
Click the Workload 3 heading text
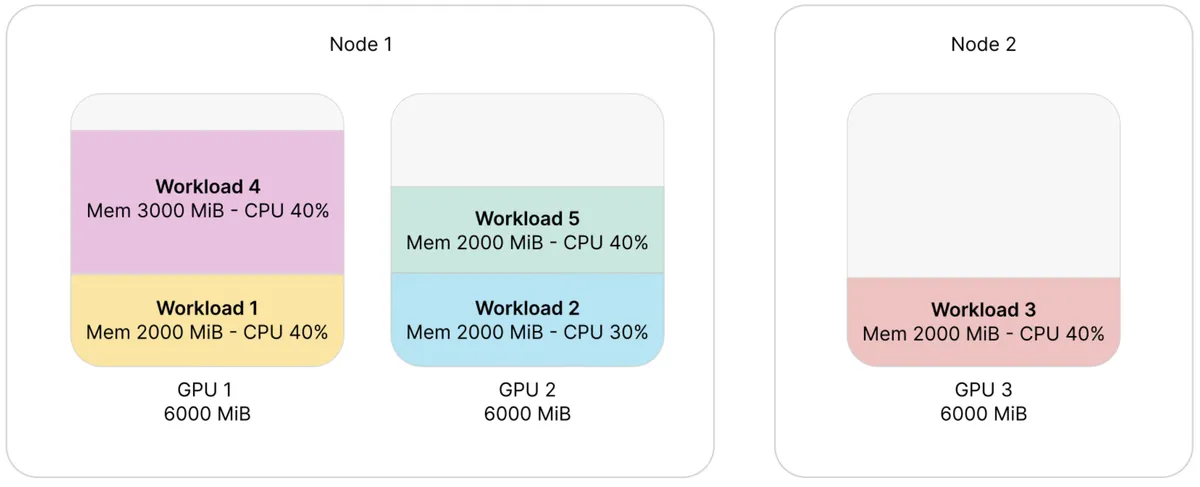(x=983, y=310)
